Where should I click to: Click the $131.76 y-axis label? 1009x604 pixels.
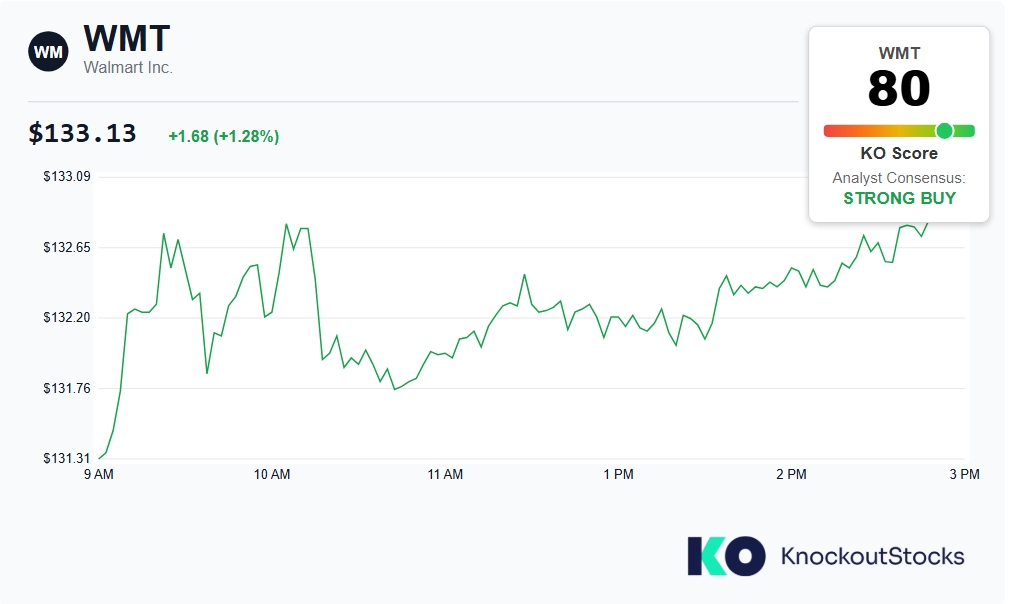pyautogui.click(x=67, y=388)
